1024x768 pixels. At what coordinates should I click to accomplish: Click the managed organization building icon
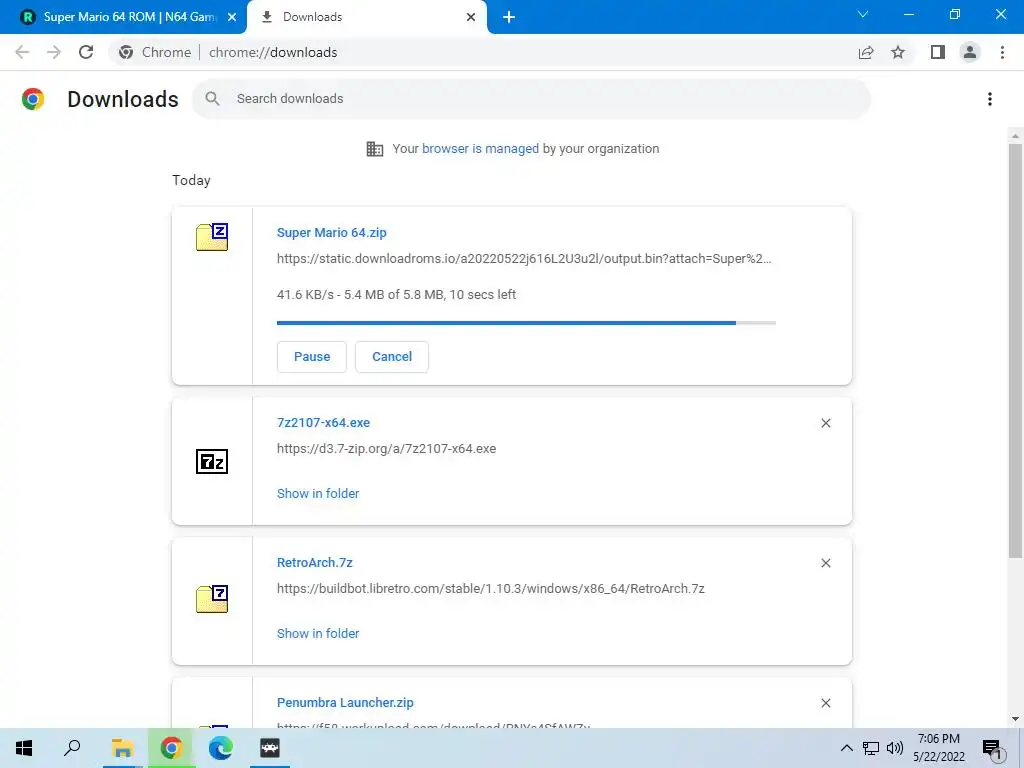pyautogui.click(x=375, y=149)
